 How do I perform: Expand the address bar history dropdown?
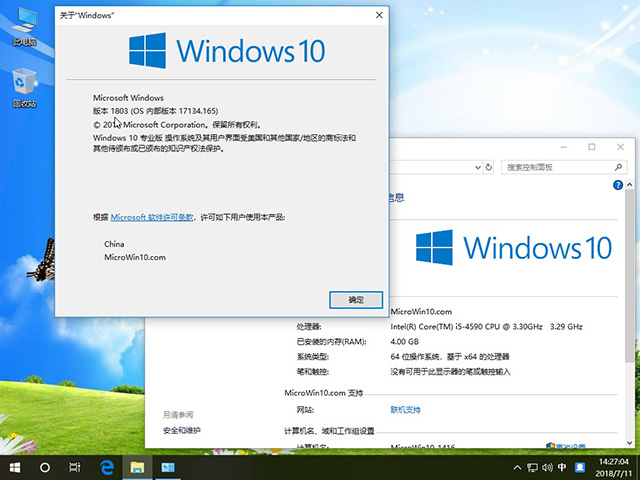(478, 167)
